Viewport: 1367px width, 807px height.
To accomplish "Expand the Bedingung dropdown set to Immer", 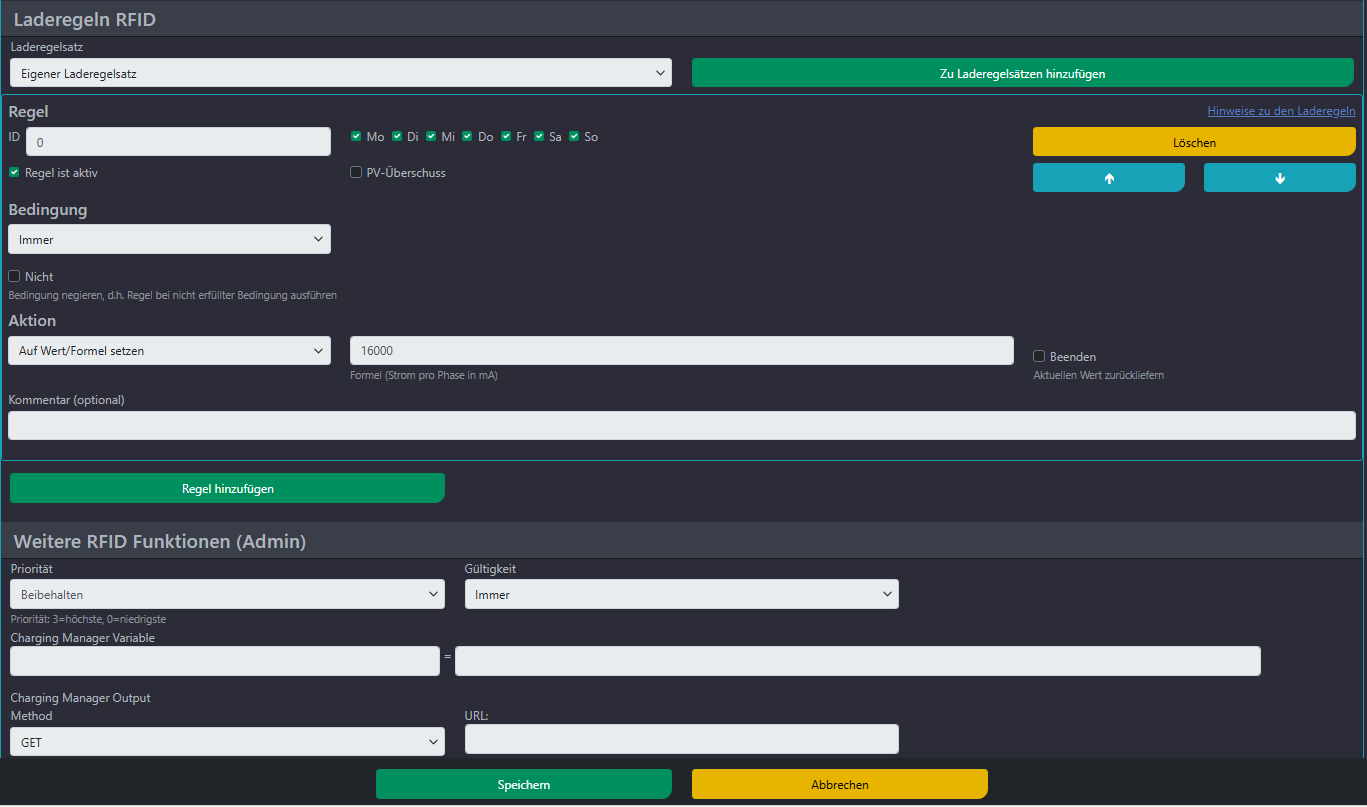I will (169, 240).
